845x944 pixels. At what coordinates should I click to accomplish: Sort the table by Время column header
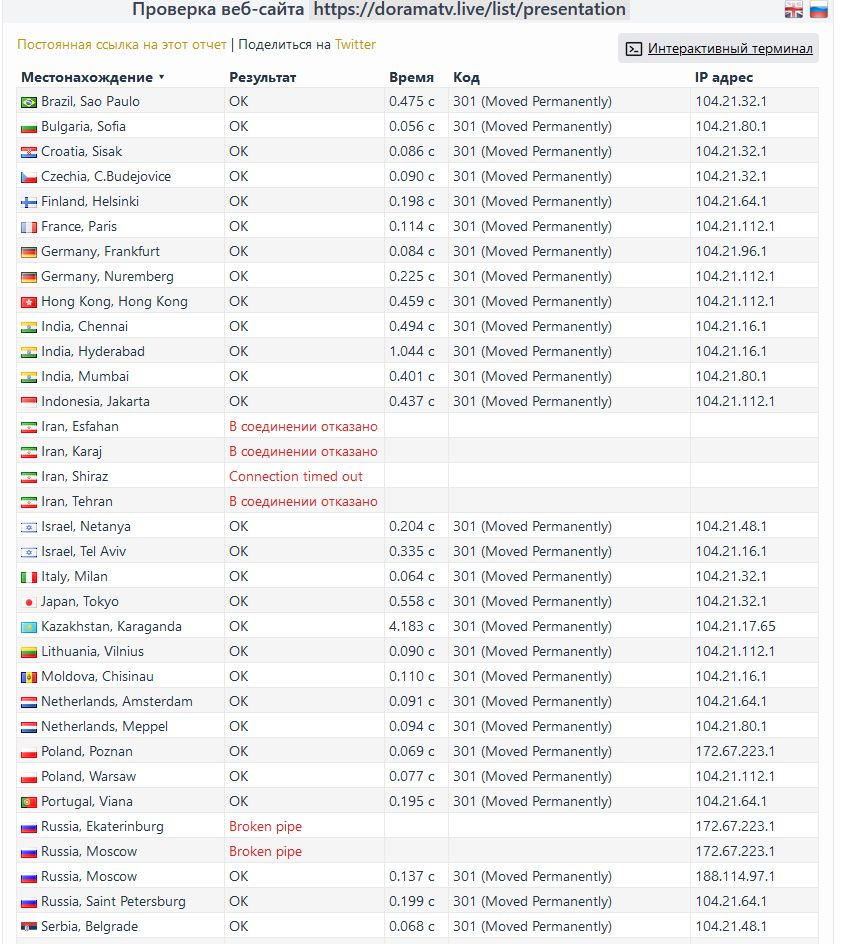[x=411, y=77]
